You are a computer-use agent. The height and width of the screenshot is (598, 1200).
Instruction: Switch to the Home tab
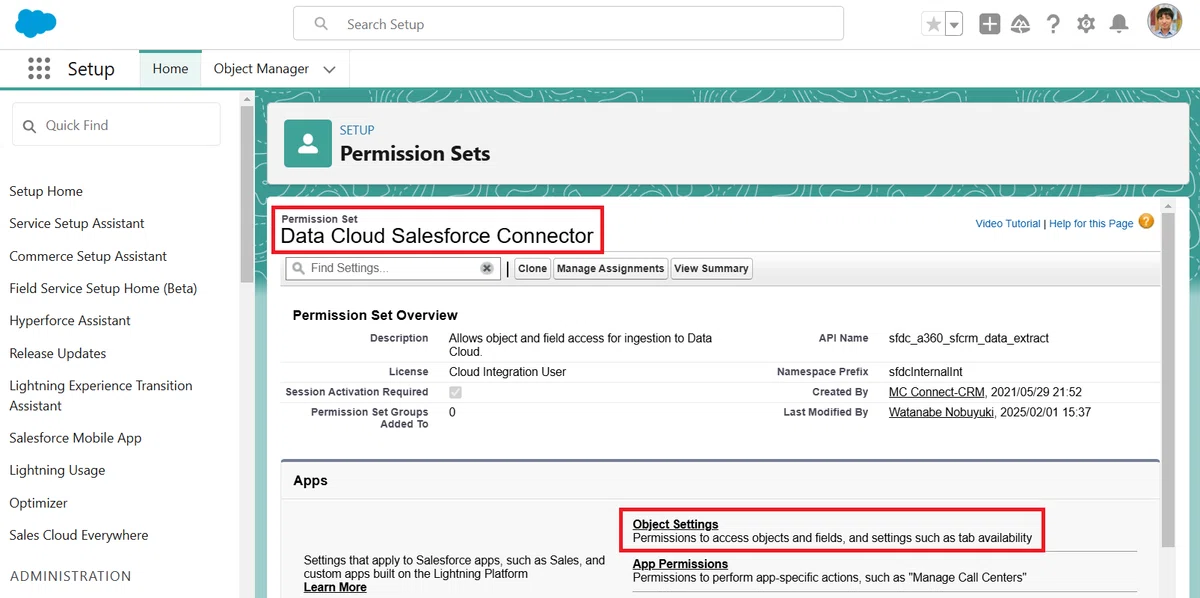(x=170, y=69)
